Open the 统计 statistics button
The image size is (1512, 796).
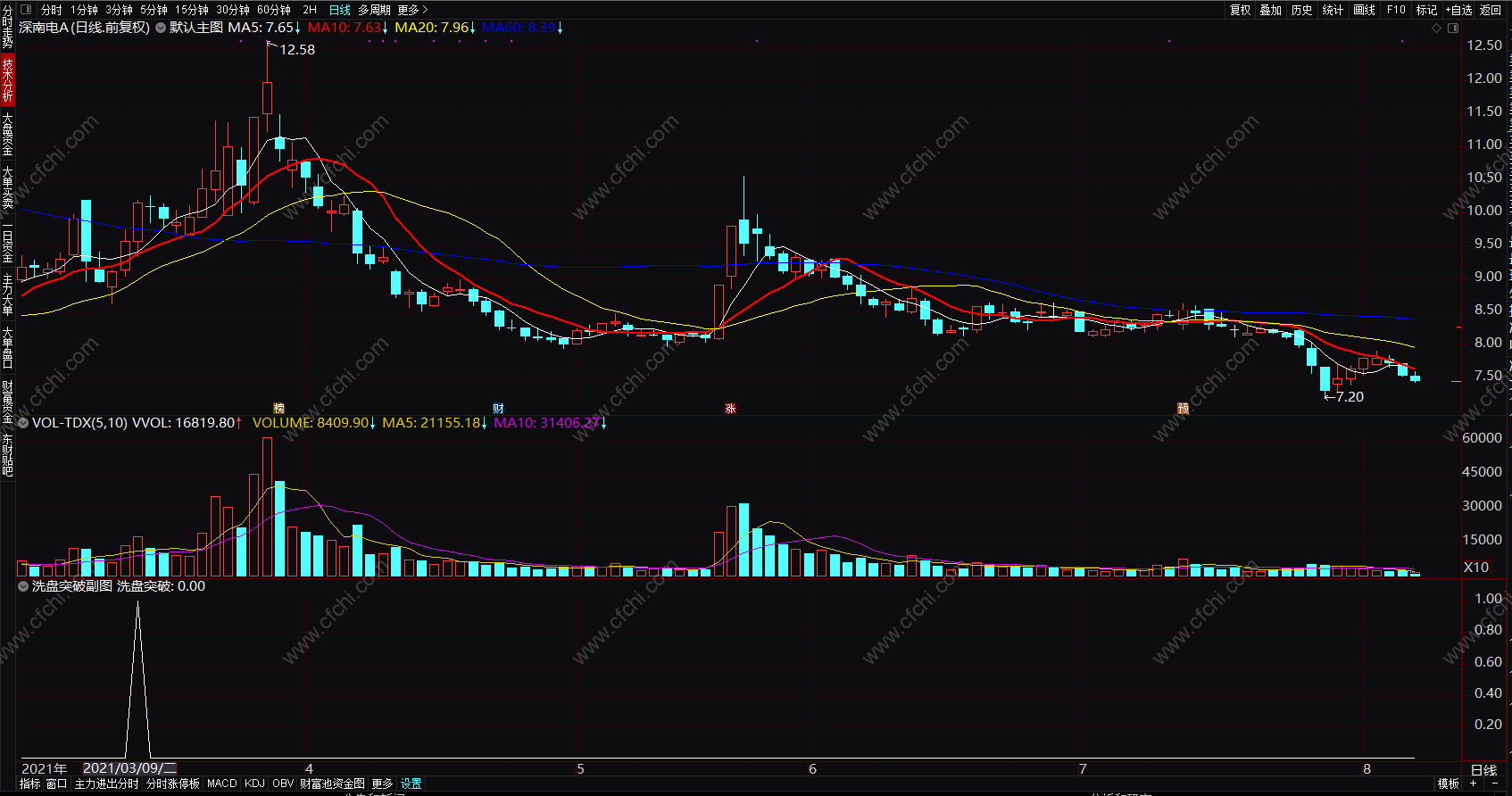coord(1333,10)
